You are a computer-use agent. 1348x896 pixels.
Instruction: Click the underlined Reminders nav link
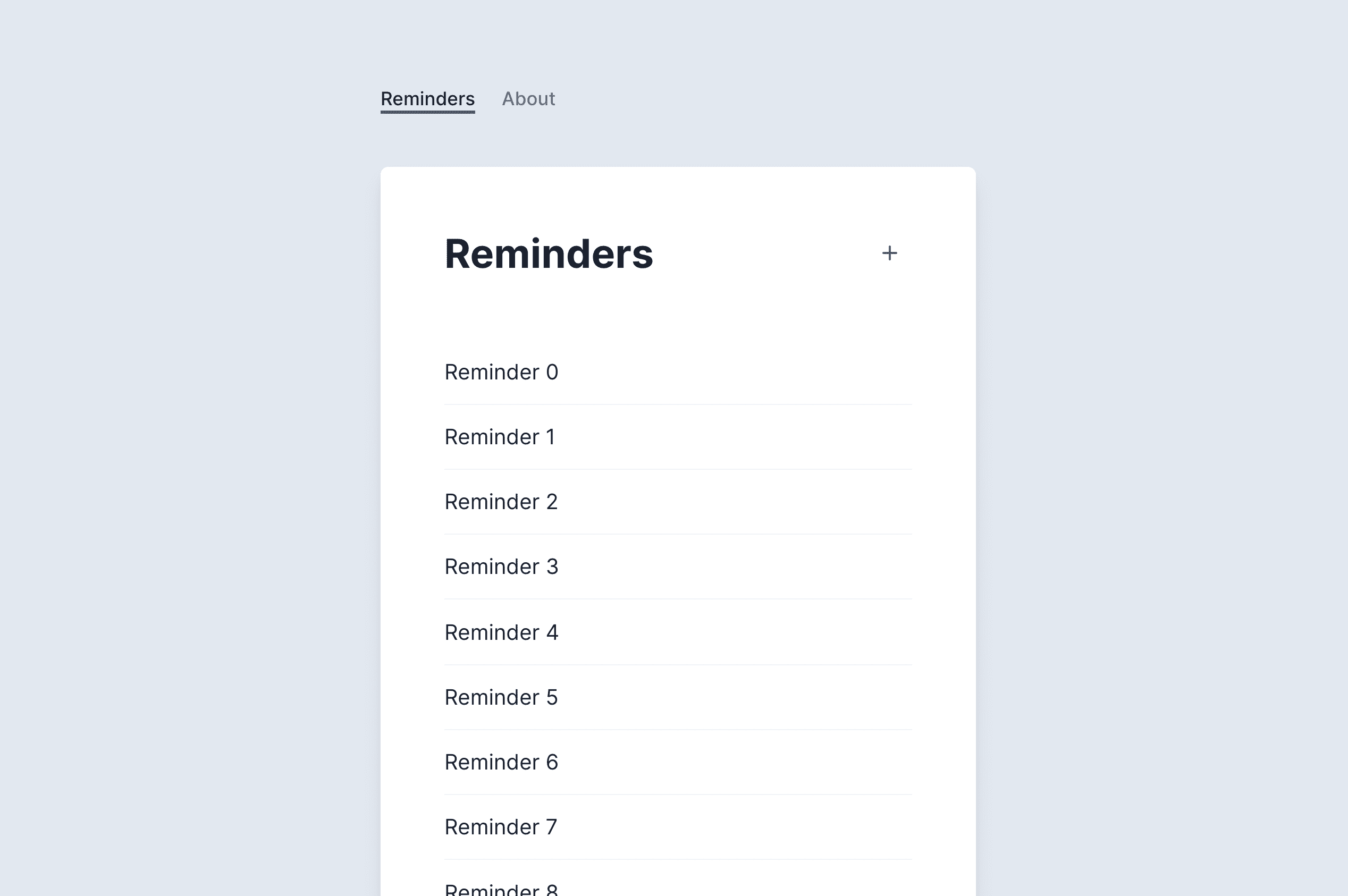pyautogui.click(x=427, y=100)
